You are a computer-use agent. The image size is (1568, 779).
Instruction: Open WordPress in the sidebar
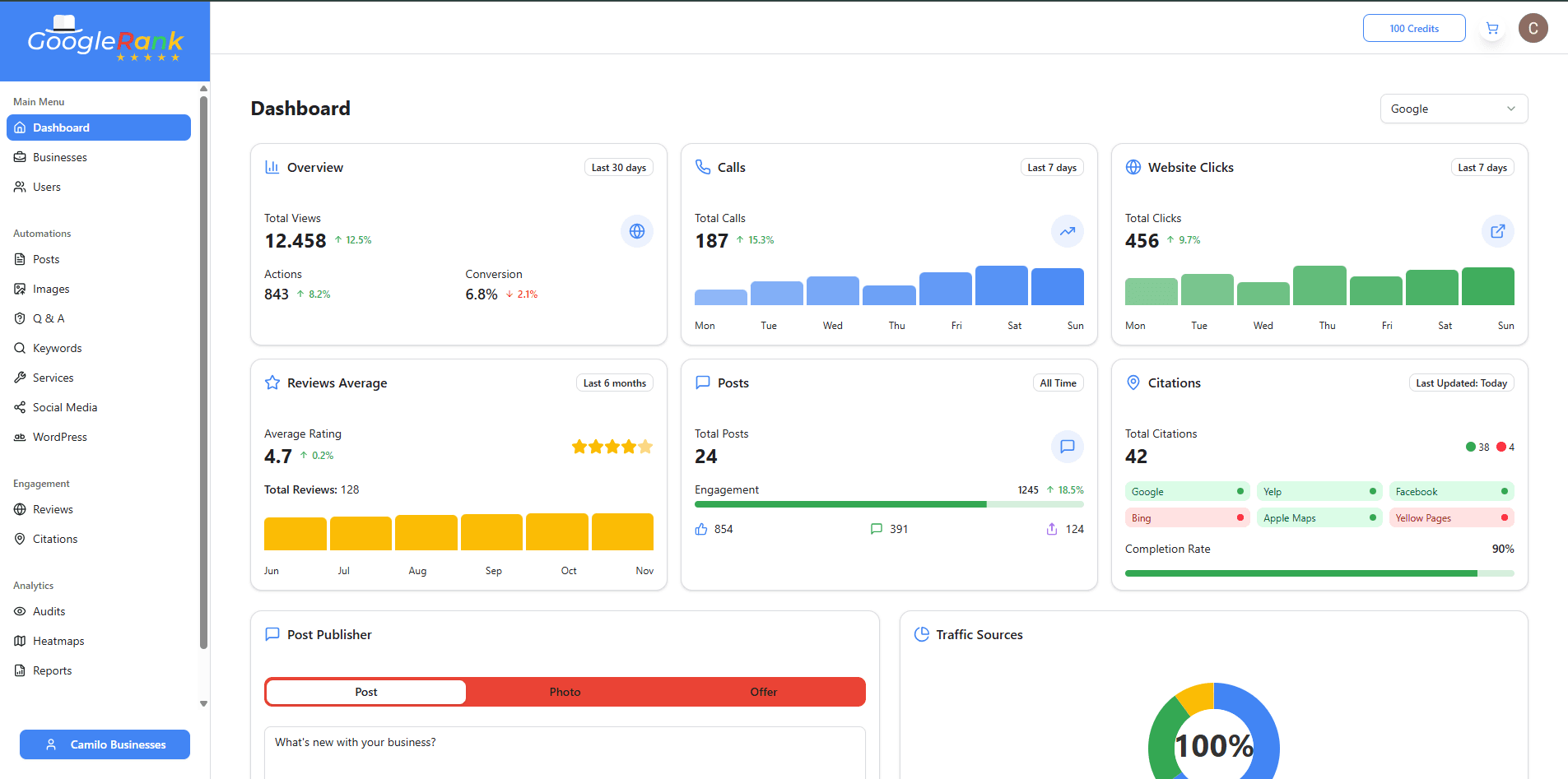[99, 437]
